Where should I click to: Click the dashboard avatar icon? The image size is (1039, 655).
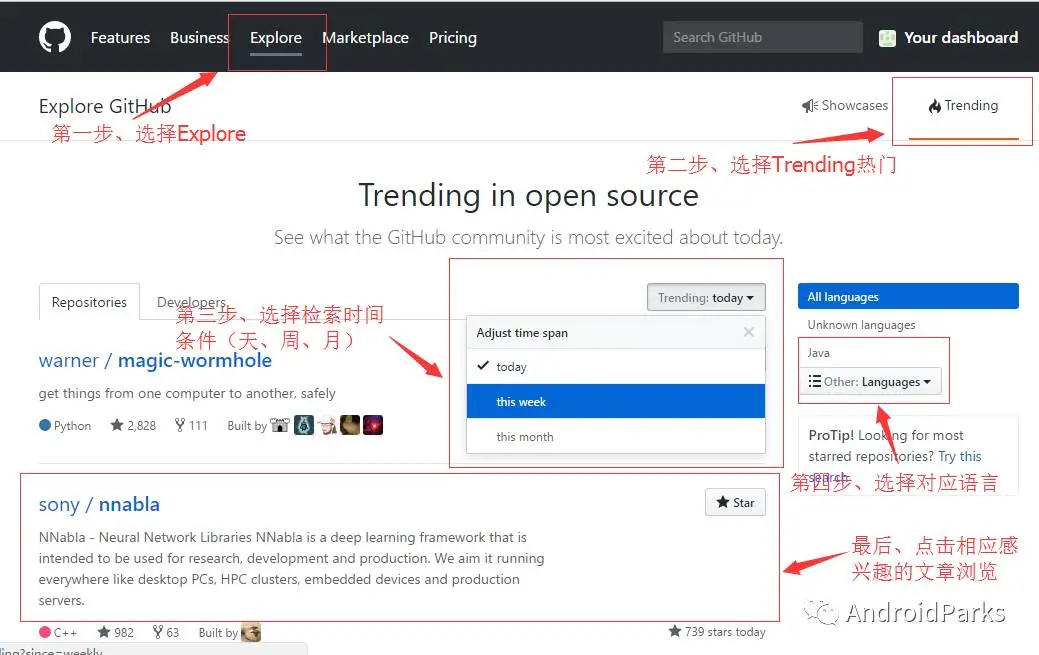(887, 38)
